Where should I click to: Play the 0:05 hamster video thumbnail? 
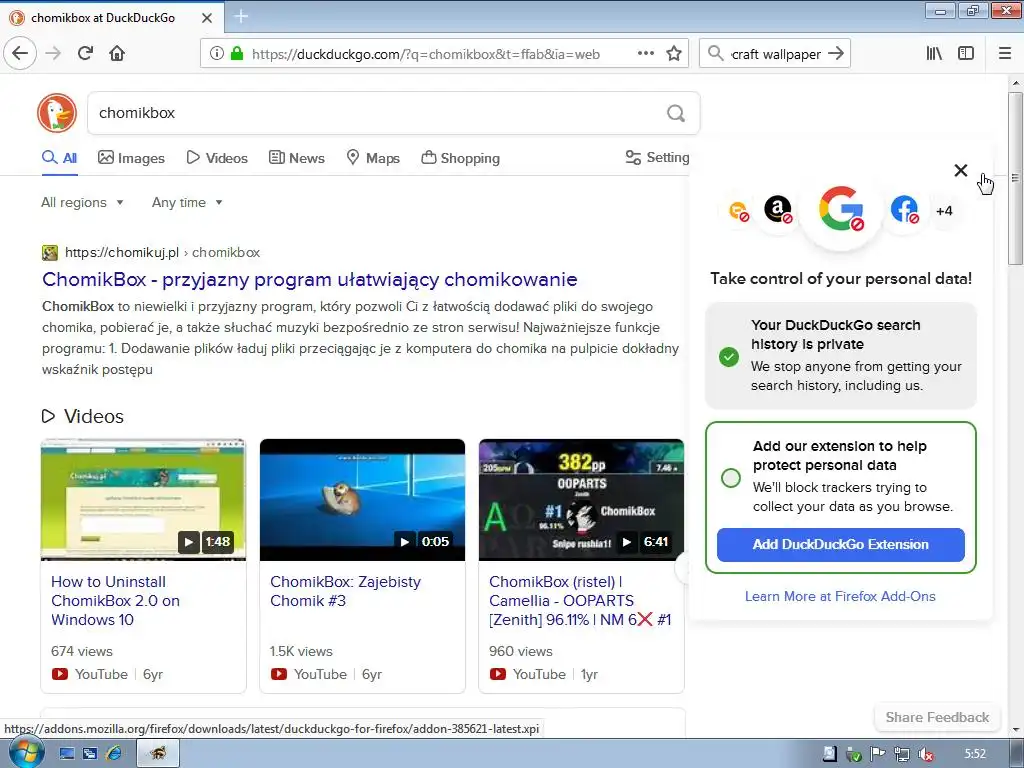coord(362,500)
